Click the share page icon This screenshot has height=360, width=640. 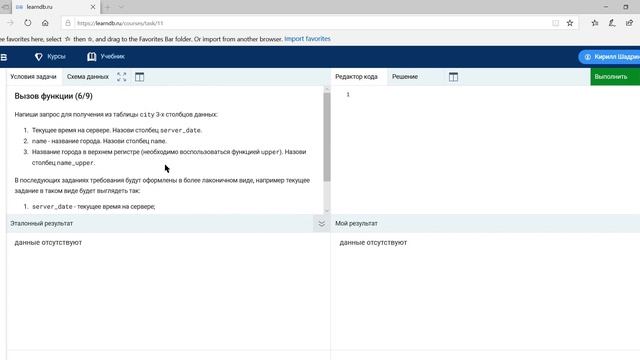(x=629, y=23)
